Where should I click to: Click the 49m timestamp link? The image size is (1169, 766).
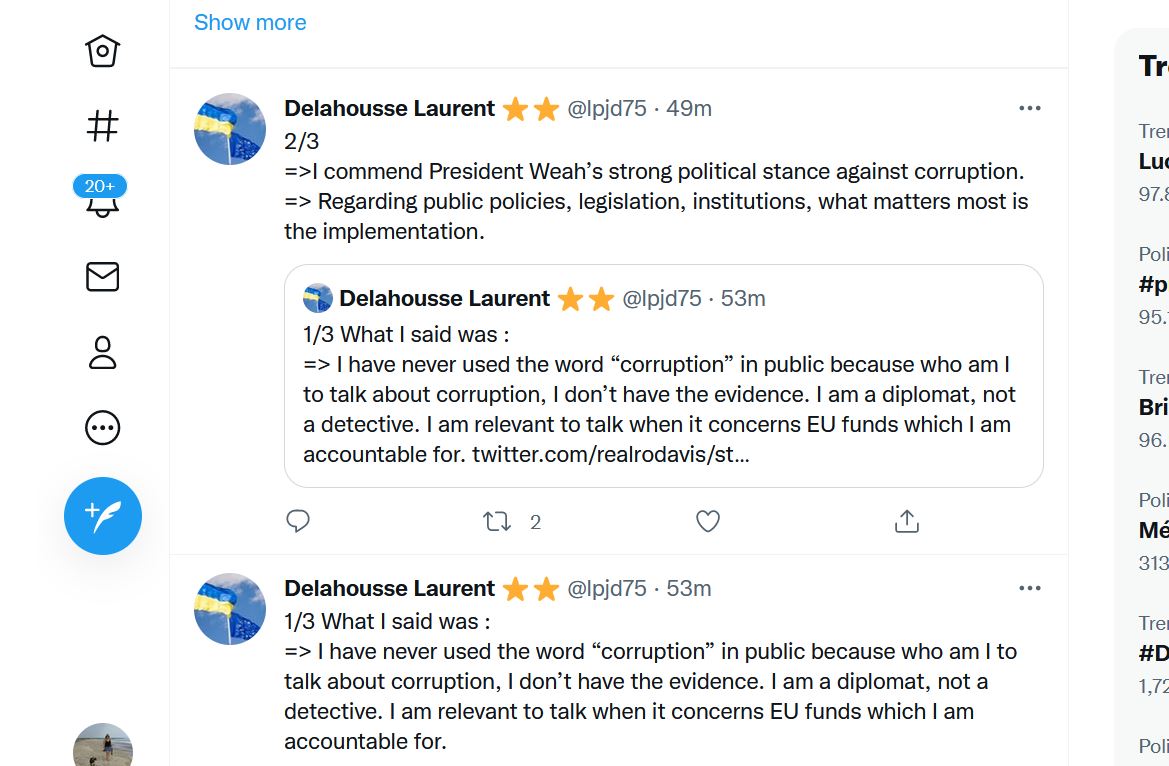click(x=689, y=108)
